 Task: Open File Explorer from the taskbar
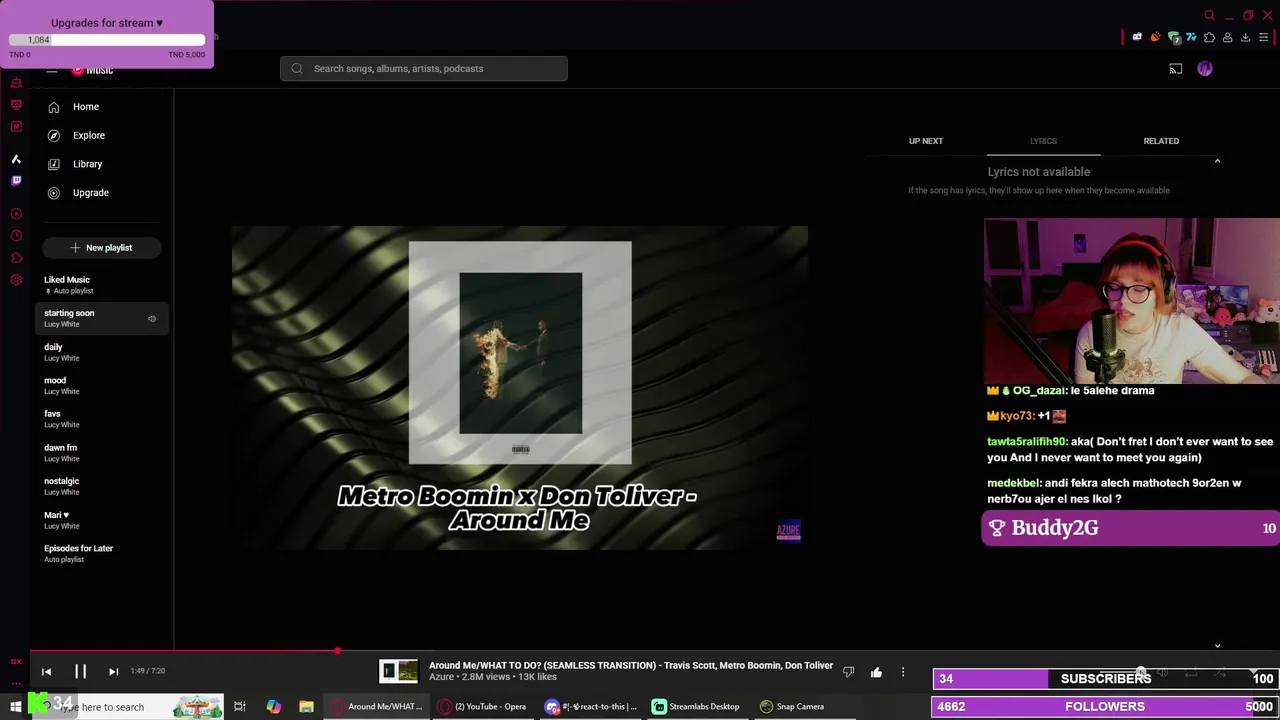click(x=306, y=707)
